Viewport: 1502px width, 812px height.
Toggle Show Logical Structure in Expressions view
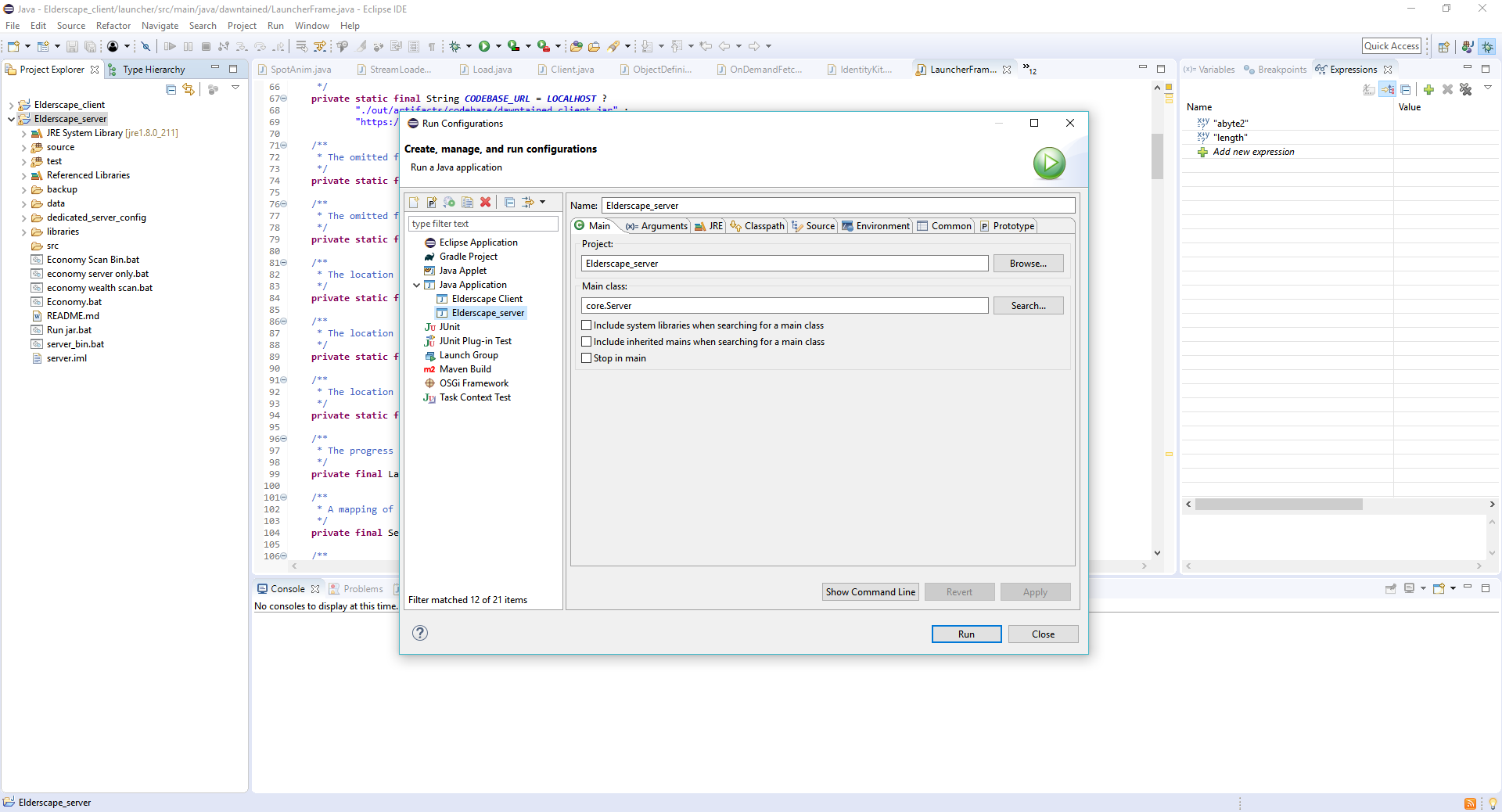tap(1388, 90)
